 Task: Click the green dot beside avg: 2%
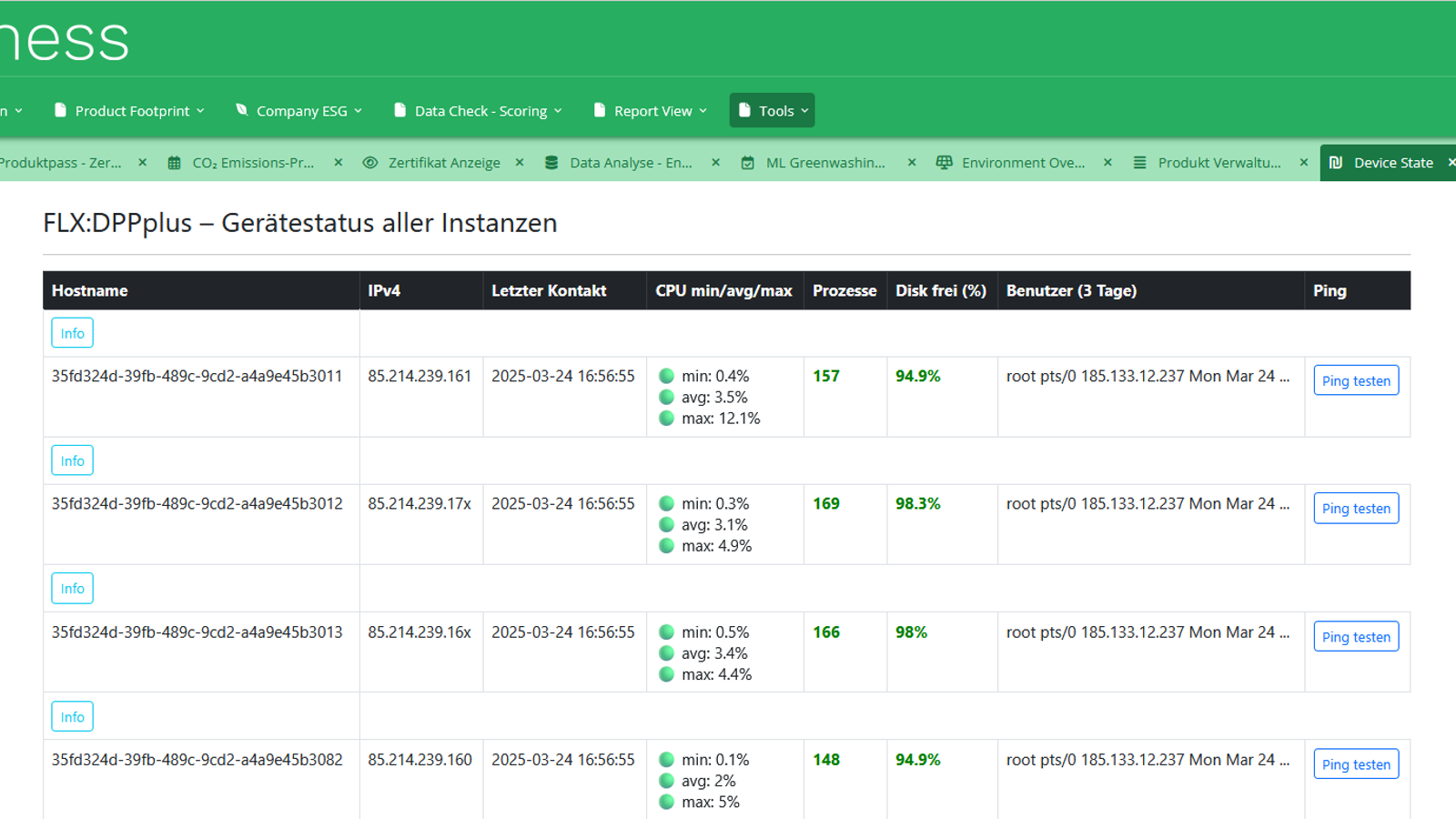(x=666, y=781)
